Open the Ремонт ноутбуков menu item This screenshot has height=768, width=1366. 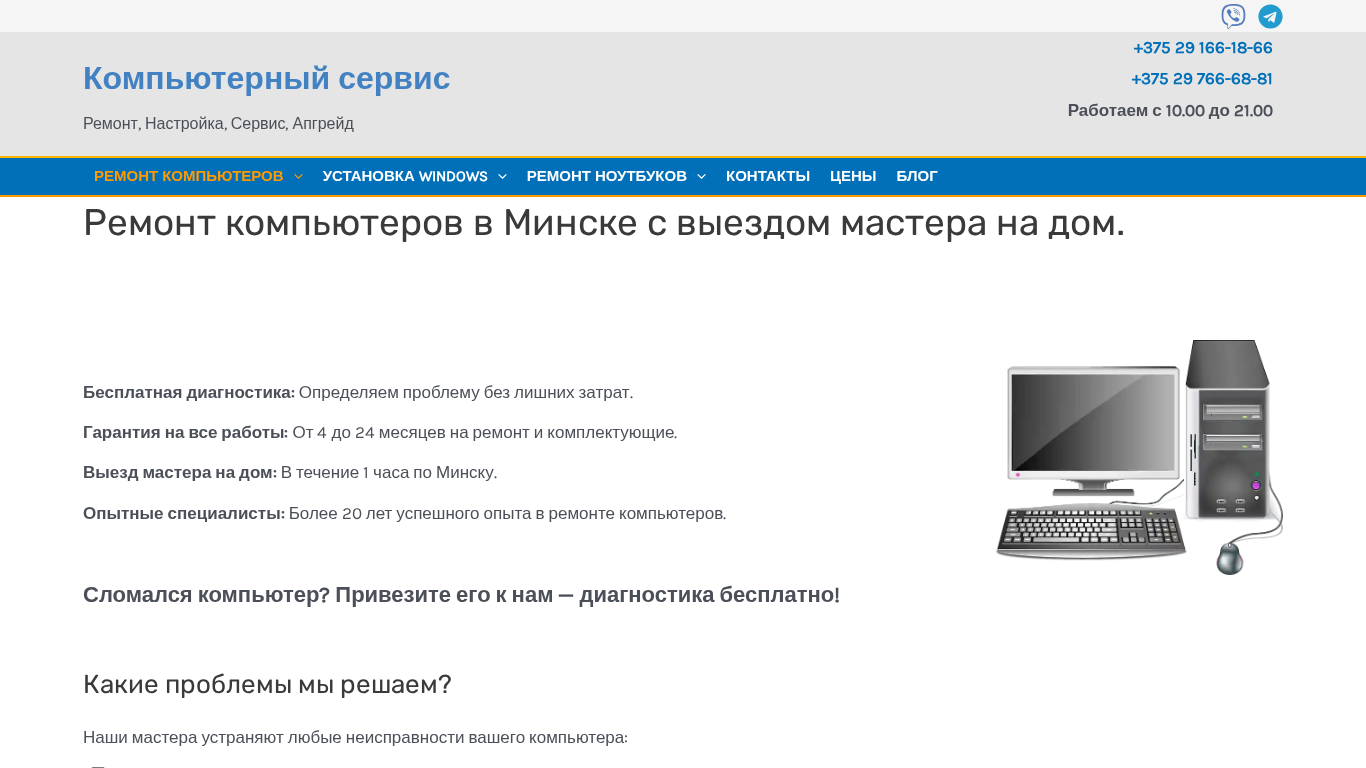click(606, 176)
